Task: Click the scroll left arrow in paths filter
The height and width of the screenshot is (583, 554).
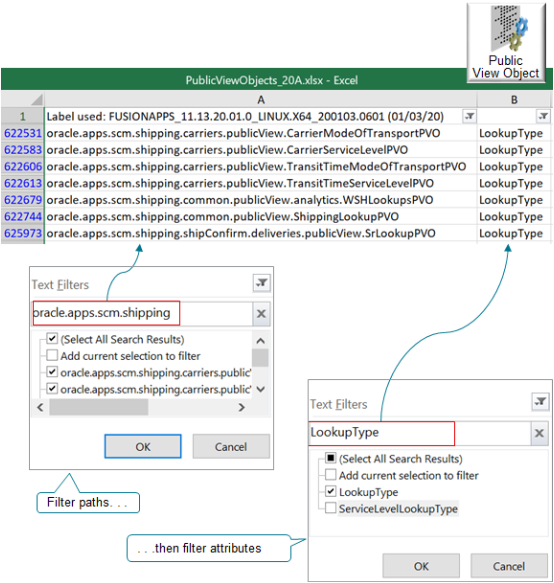Action: [x=41, y=407]
